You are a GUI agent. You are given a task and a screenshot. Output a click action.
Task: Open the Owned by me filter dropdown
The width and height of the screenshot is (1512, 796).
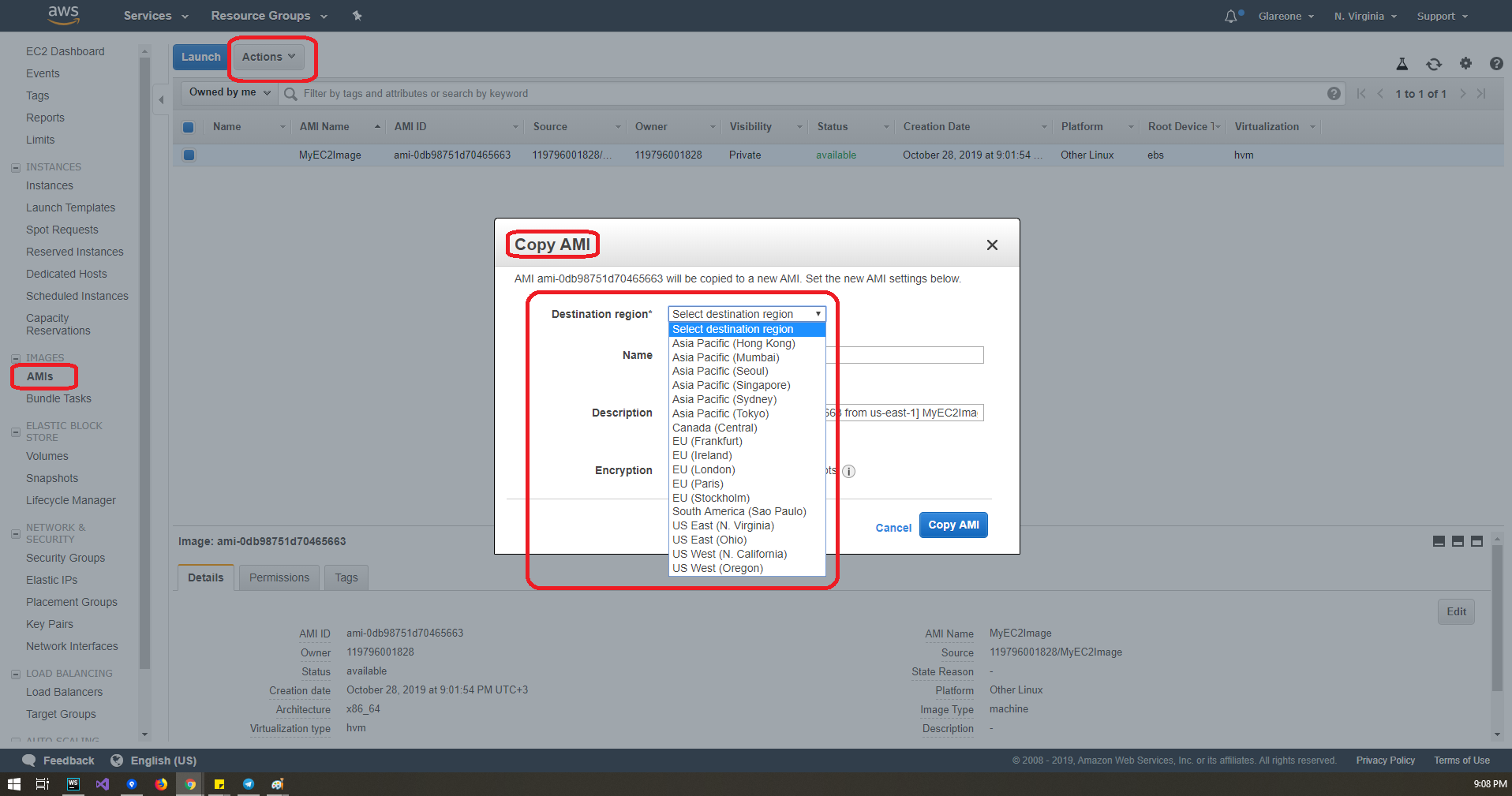(x=230, y=92)
